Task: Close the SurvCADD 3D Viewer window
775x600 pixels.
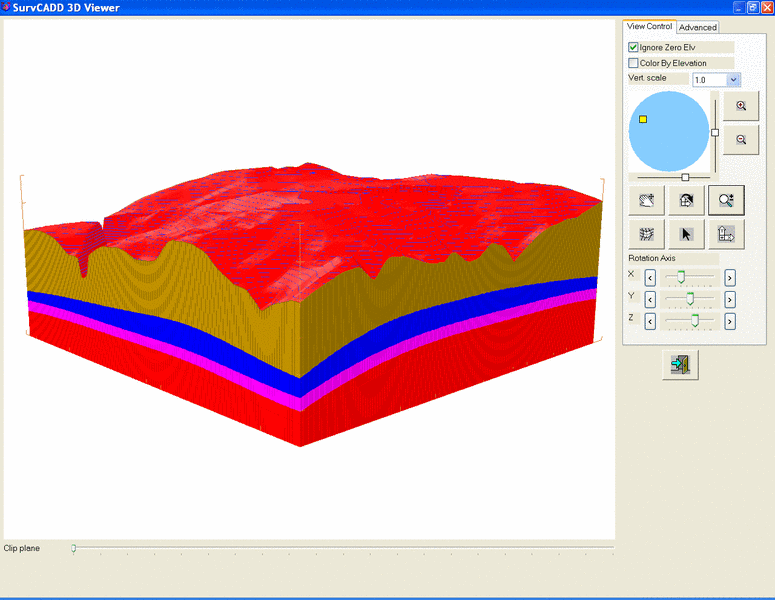Action: click(767, 7)
